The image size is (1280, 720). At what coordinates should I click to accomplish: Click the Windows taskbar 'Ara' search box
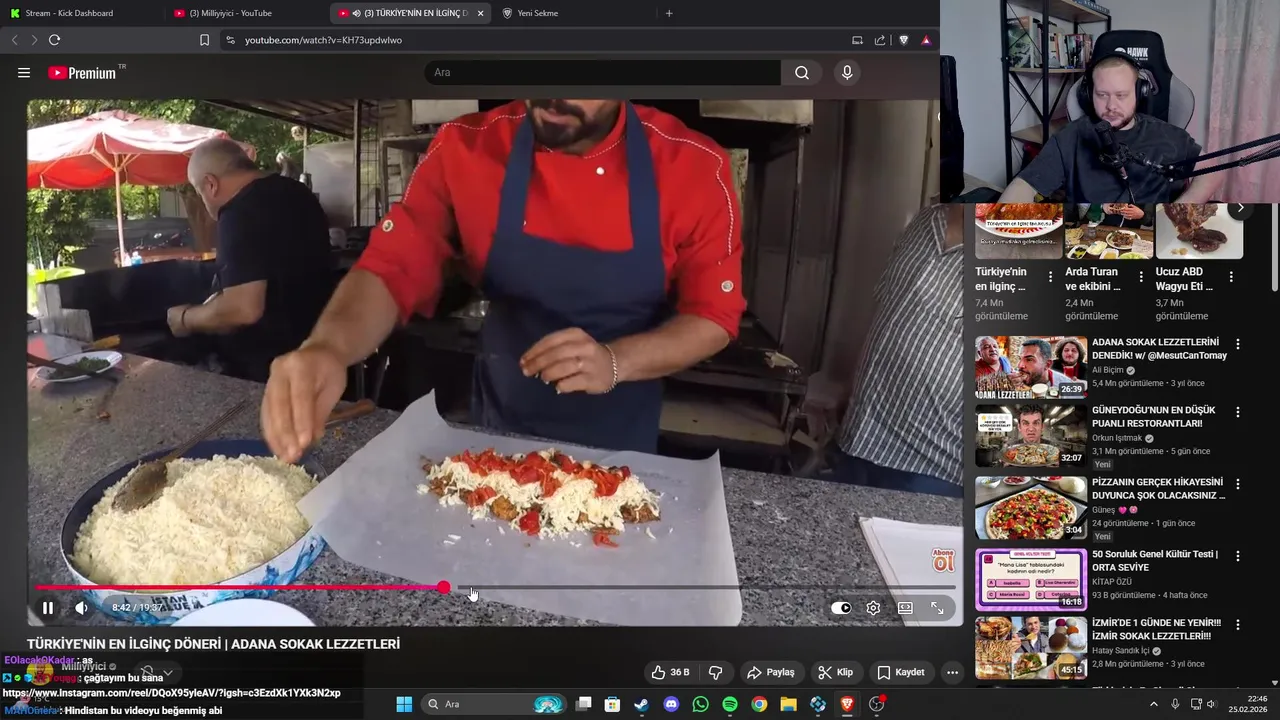494,704
